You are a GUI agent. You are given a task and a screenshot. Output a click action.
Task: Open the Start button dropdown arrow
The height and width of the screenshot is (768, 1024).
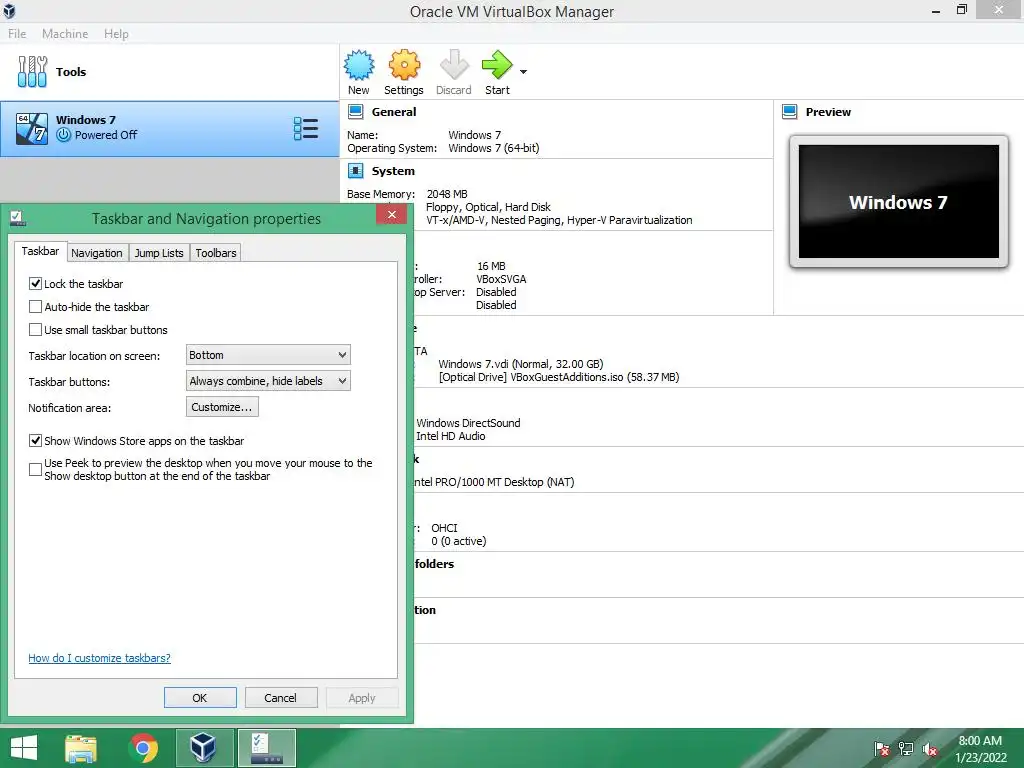523,72
